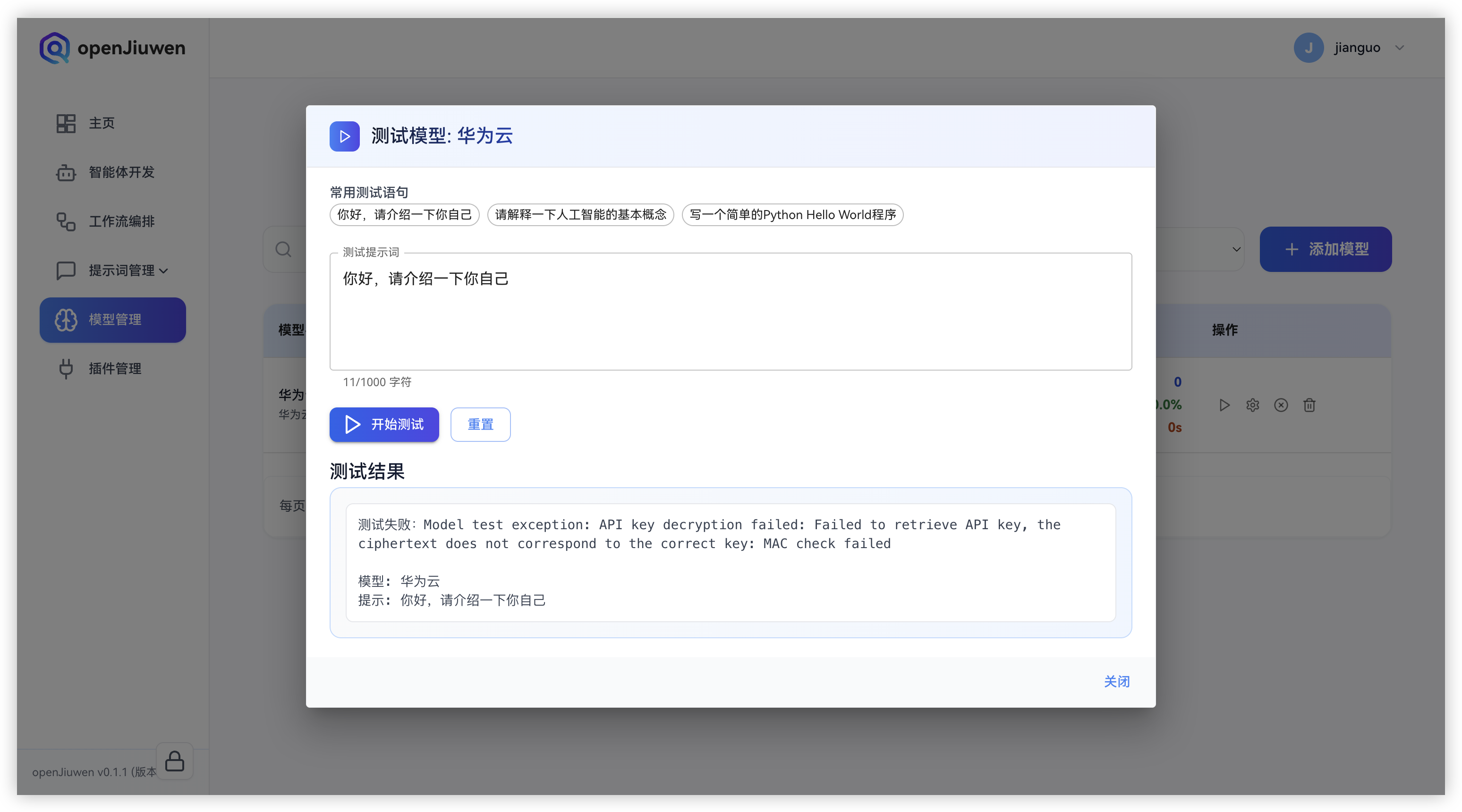Open the 主页 home page
The width and height of the screenshot is (1462, 812).
tap(101, 123)
